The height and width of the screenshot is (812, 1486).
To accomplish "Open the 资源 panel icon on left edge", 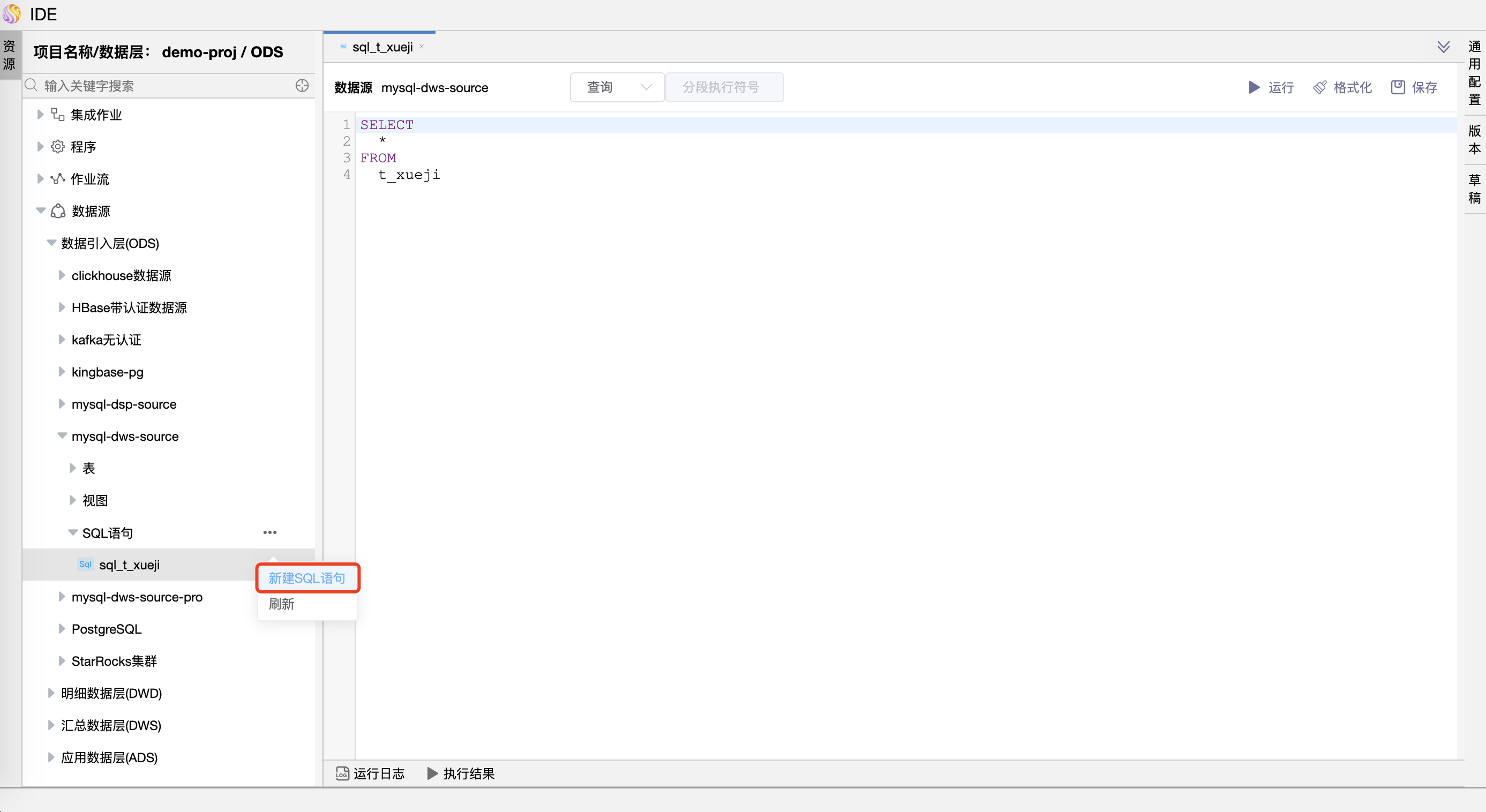I will pyautogui.click(x=9, y=55).
